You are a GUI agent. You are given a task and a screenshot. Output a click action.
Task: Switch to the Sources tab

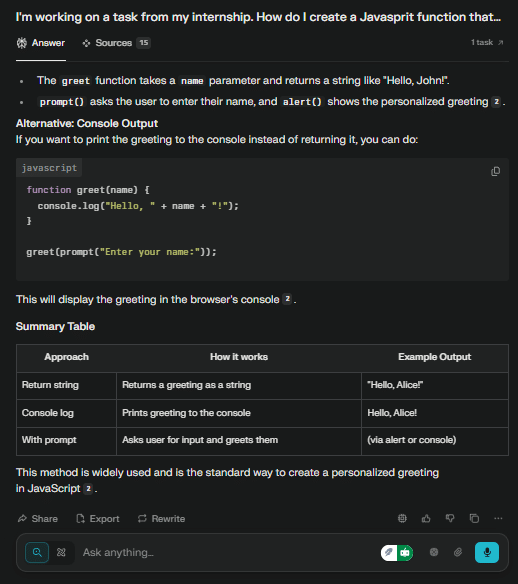click(x=116, y=43)
